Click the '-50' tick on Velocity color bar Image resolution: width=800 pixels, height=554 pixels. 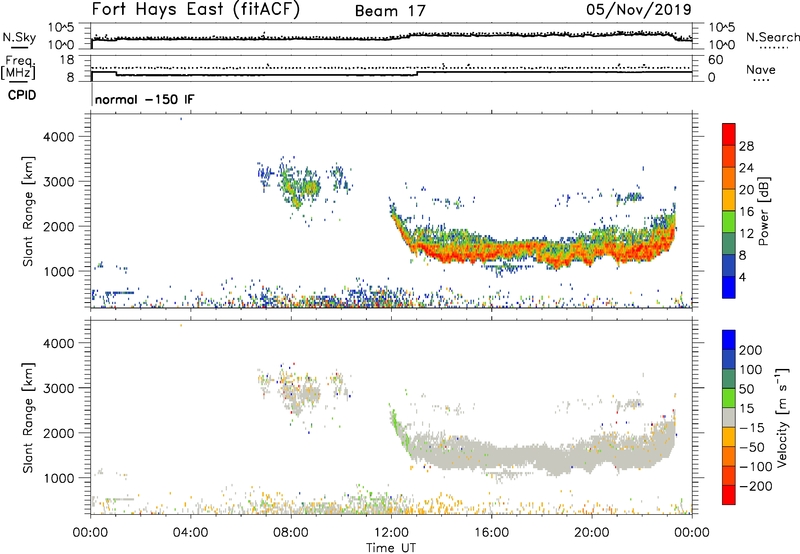(x=752, y=447)
